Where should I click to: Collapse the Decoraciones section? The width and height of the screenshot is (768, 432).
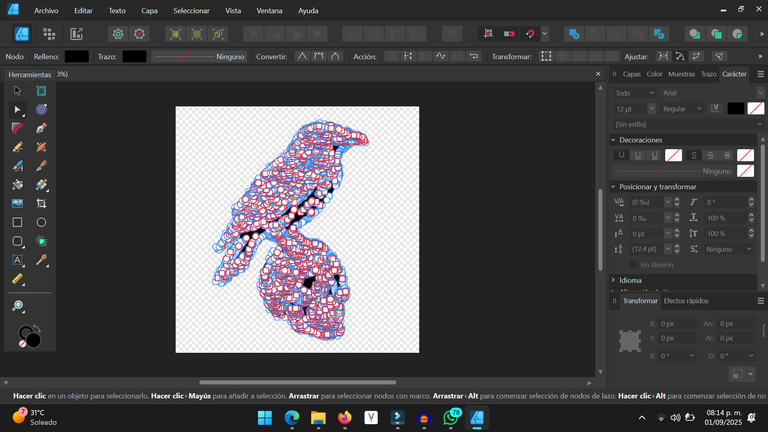(613, 140)
